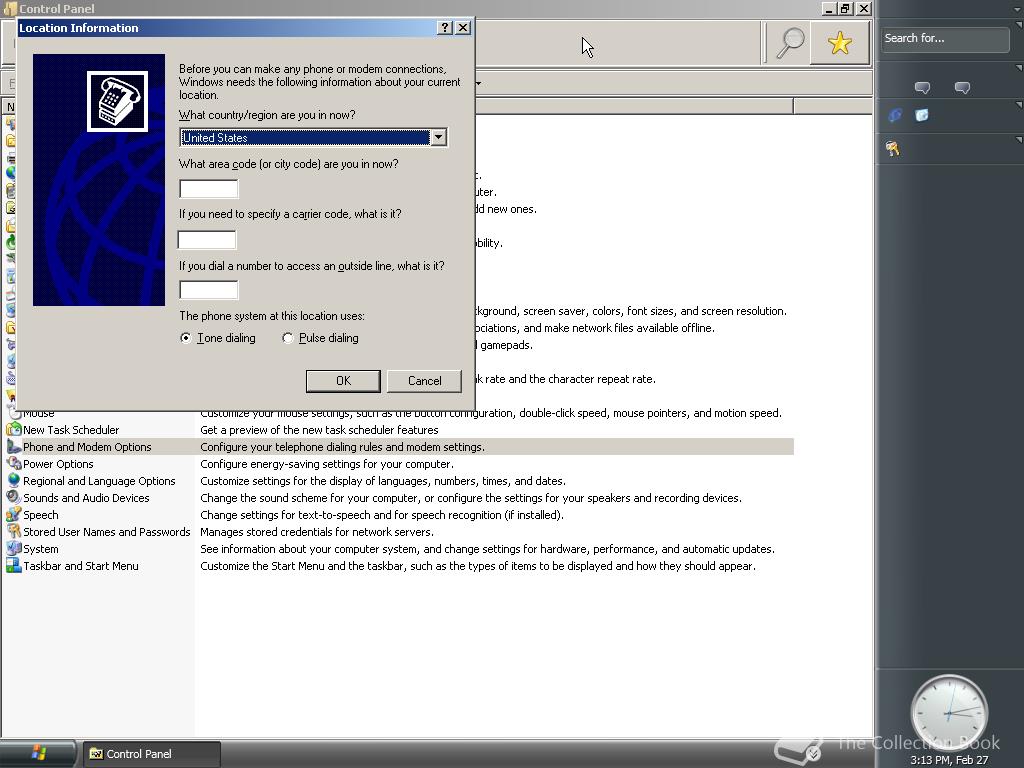Click Cancel in the Location Information dialog
The height and width of the screenshot is (768, 1024).
(x=424, y=381)
